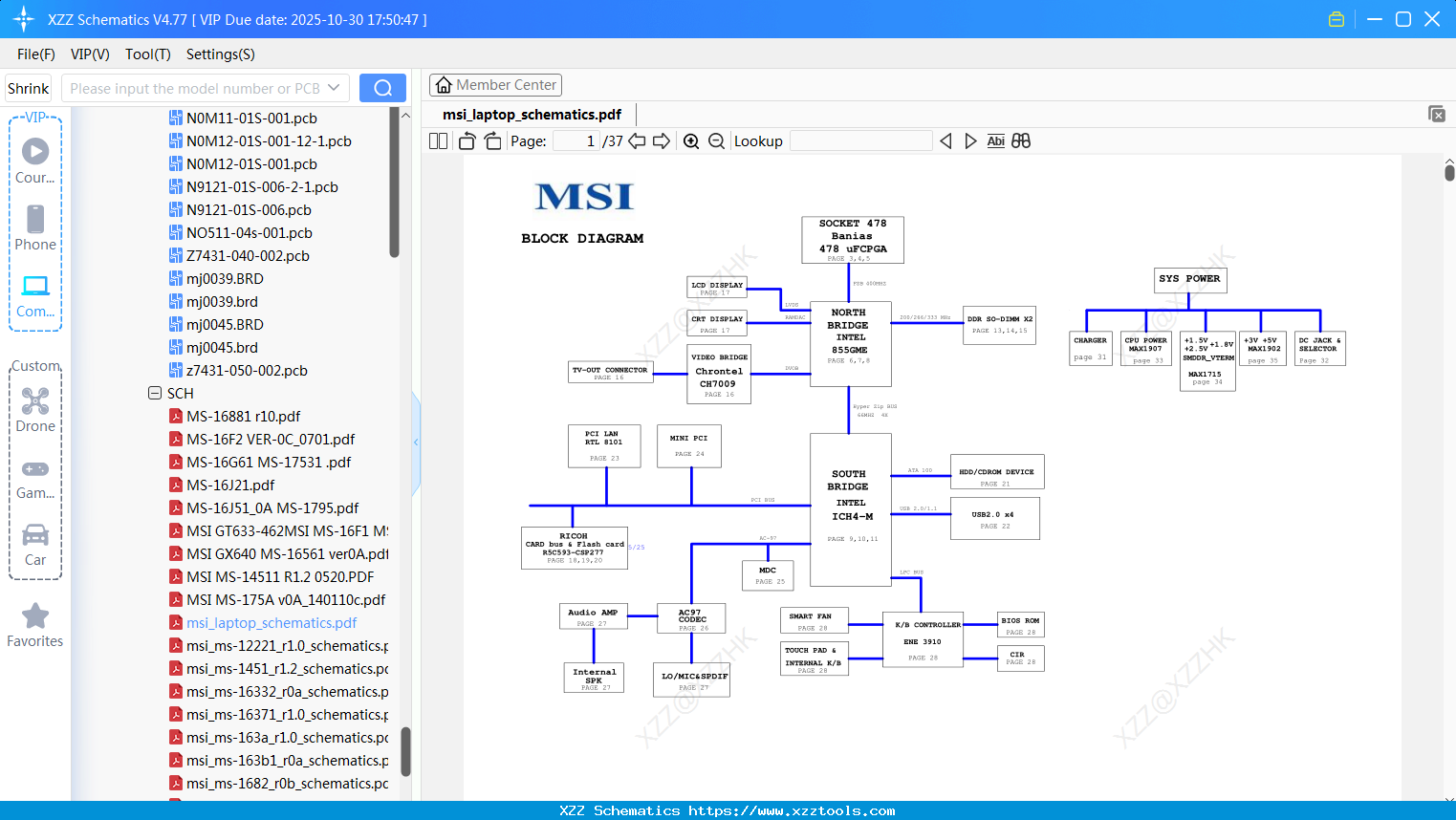Screen dimensions: 1456x820
Task: Collapse the left panel handle
Action: tap(416, 442)
